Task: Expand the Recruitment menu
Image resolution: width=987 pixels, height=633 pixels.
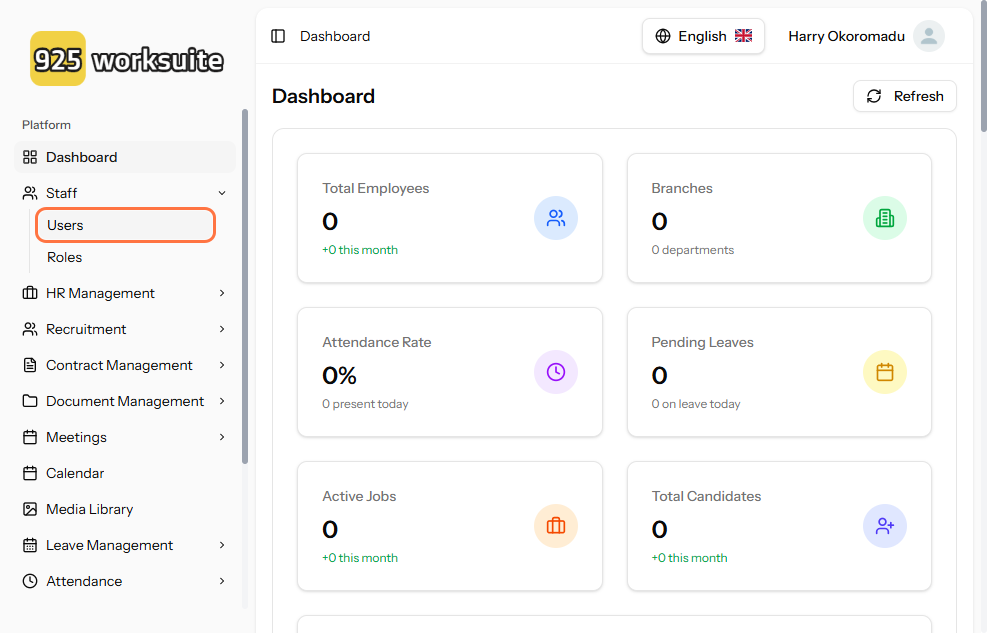Action: pos(222,329)
